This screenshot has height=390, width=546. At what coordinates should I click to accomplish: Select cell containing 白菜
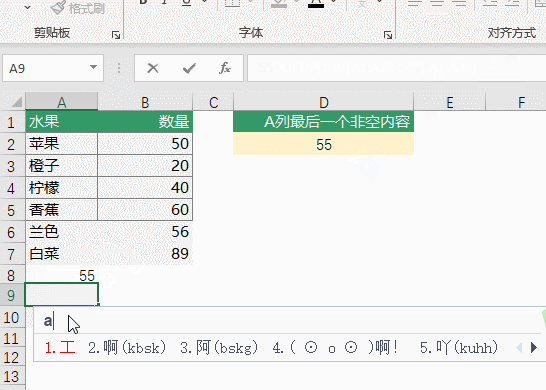(62, 254)
